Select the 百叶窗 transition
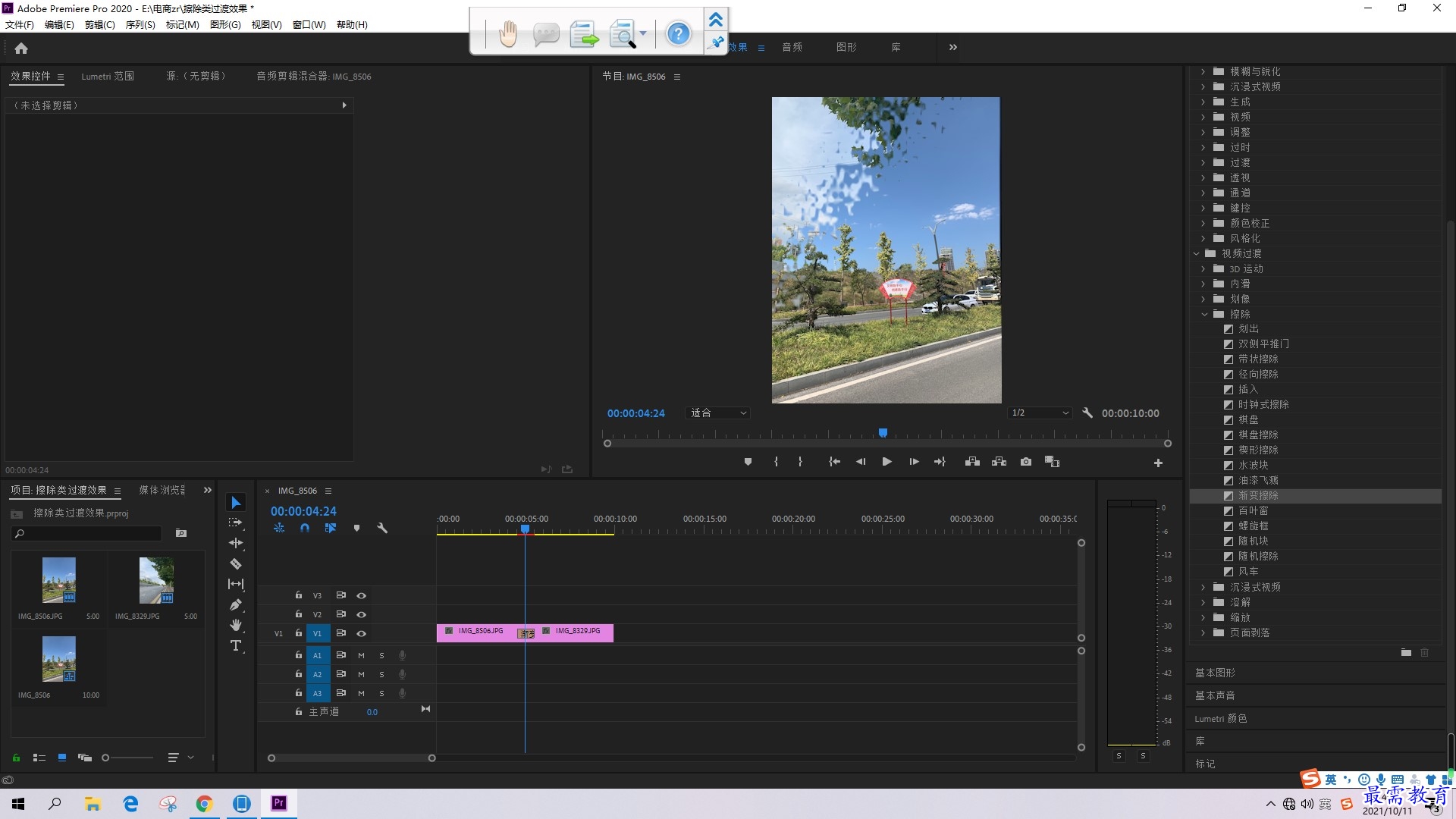This screenshot has height=819, width=1456. tap(1315, 510)
